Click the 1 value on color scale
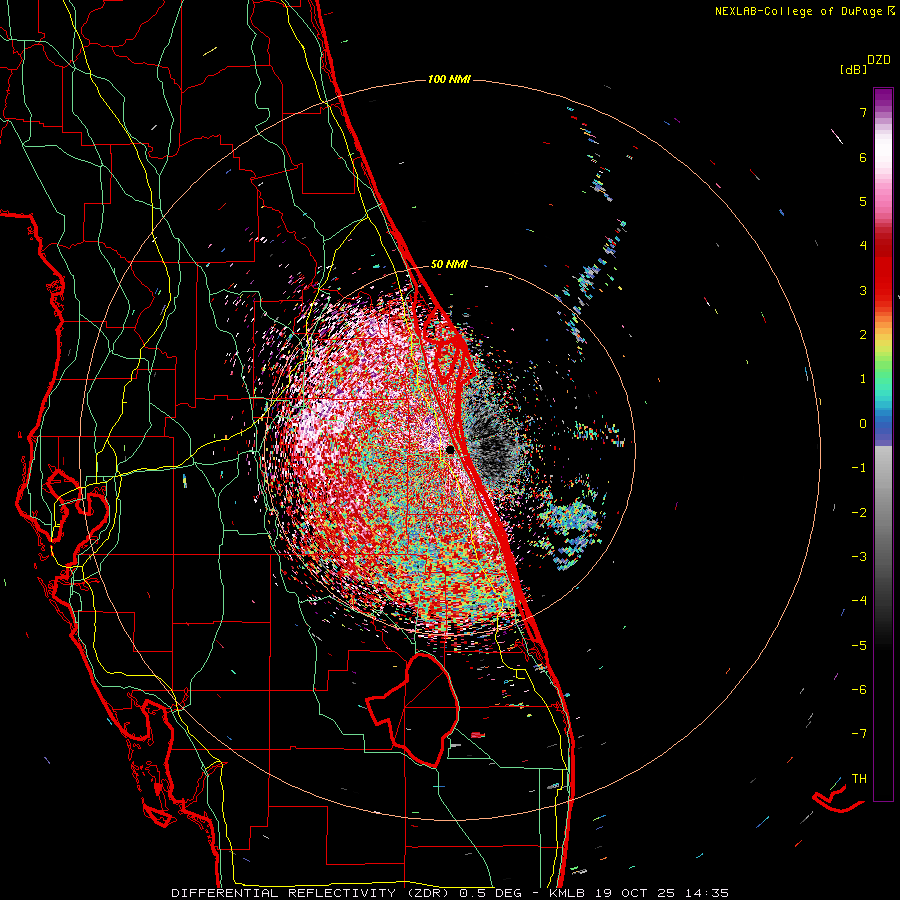900x900 pixels. coord(863,379)
